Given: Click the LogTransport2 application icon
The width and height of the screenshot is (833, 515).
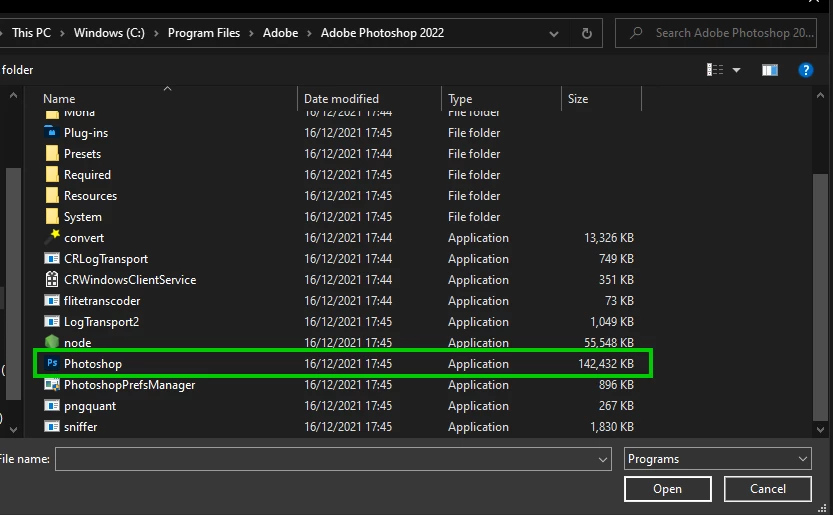Looking at the screenshot, I should (x=52, y=322).
